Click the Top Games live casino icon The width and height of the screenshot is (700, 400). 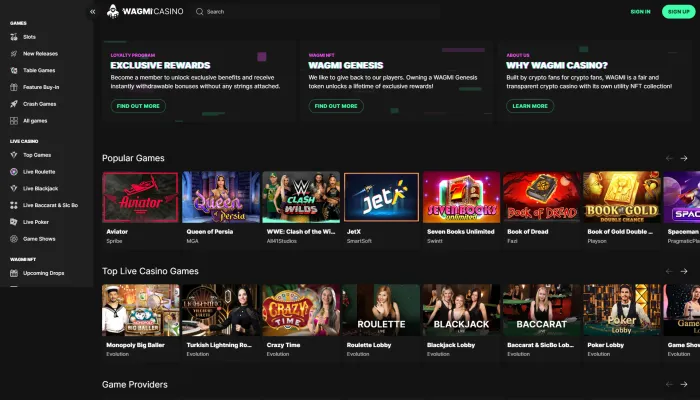click(14, 155)
